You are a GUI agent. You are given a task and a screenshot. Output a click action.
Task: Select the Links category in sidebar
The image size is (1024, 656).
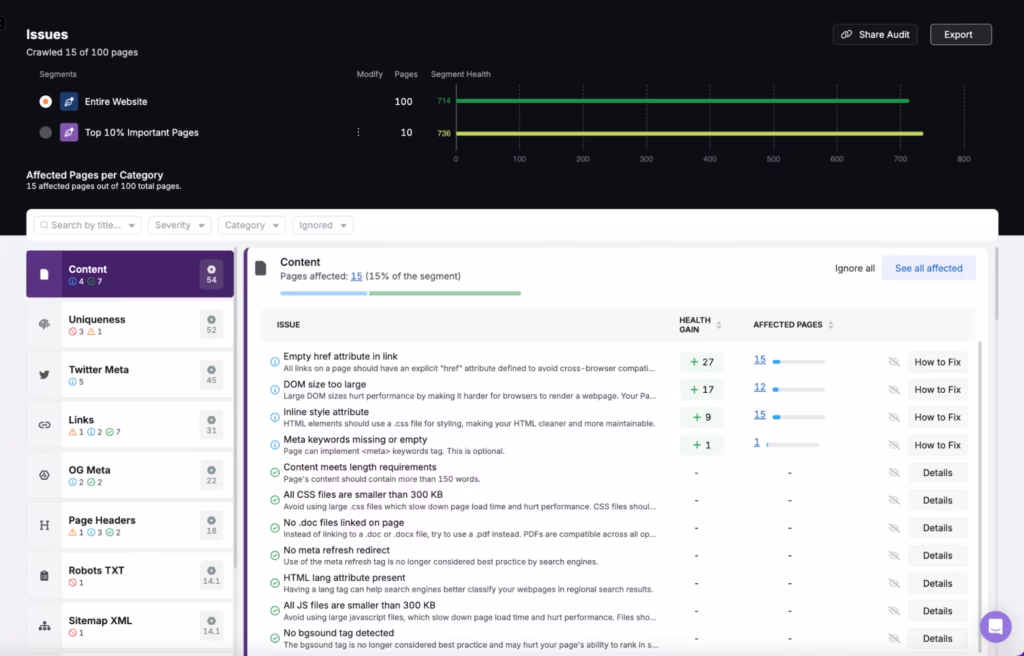[130, 425]
